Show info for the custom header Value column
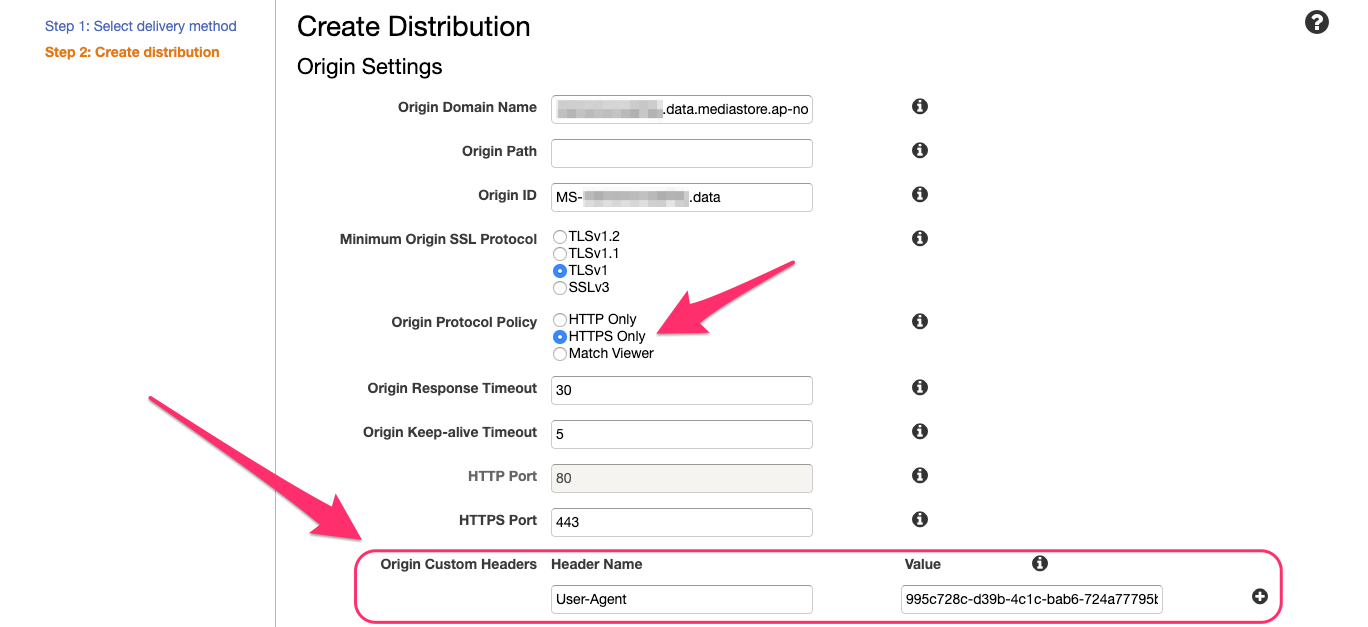 (1039, 563)
